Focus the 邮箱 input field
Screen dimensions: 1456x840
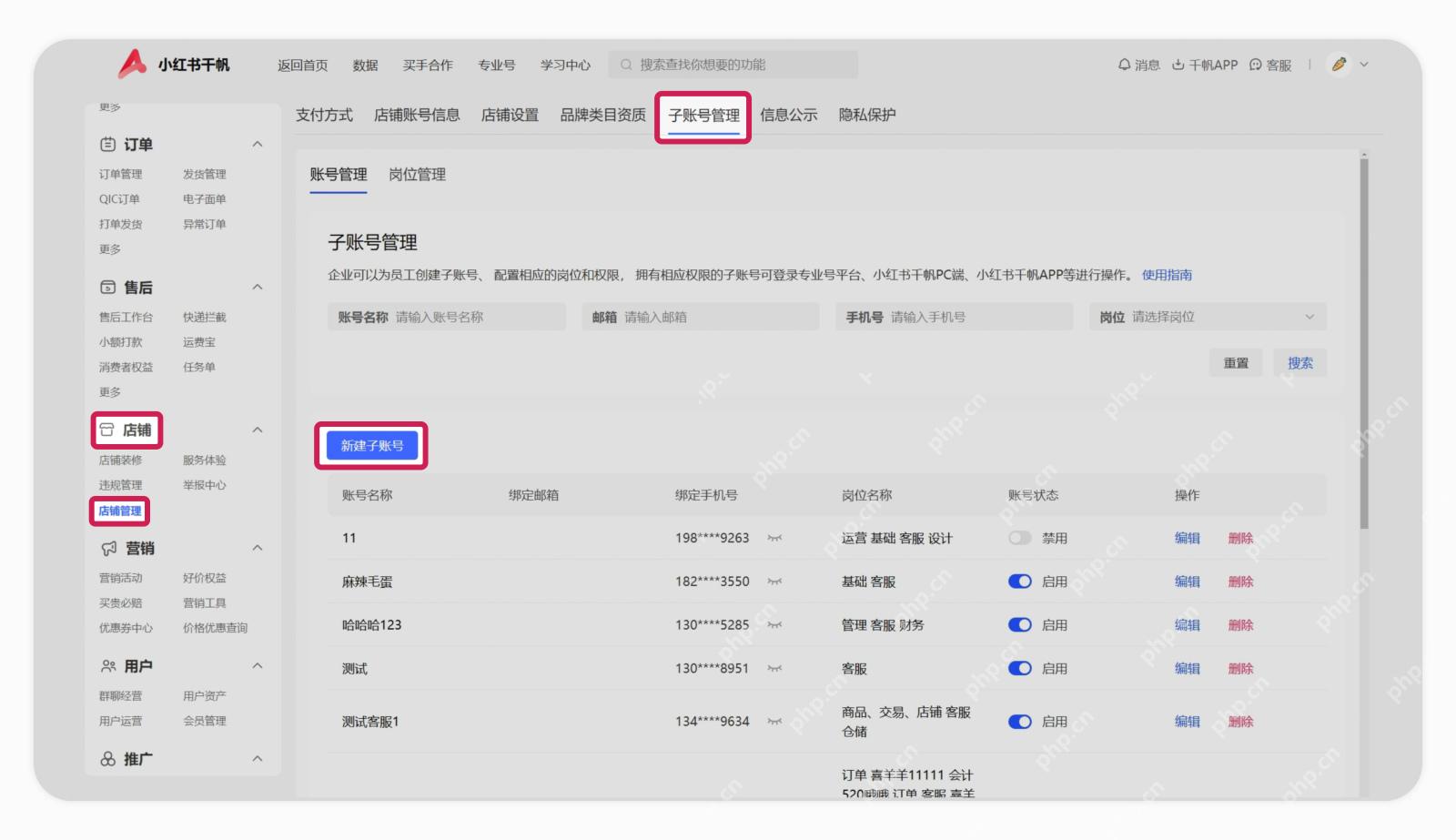tap(701, 317)
